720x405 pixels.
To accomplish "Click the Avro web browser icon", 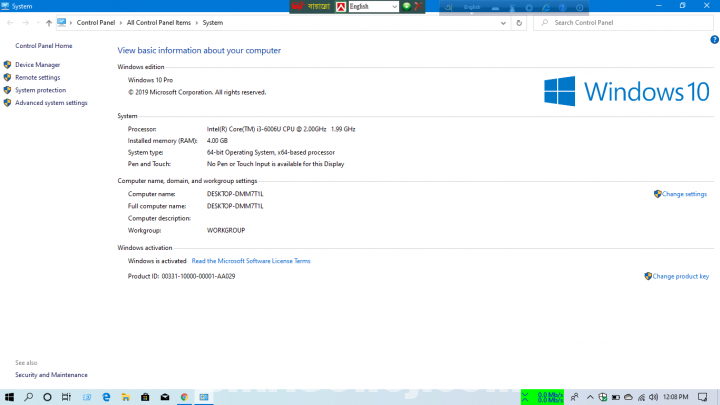I will 546,7.
